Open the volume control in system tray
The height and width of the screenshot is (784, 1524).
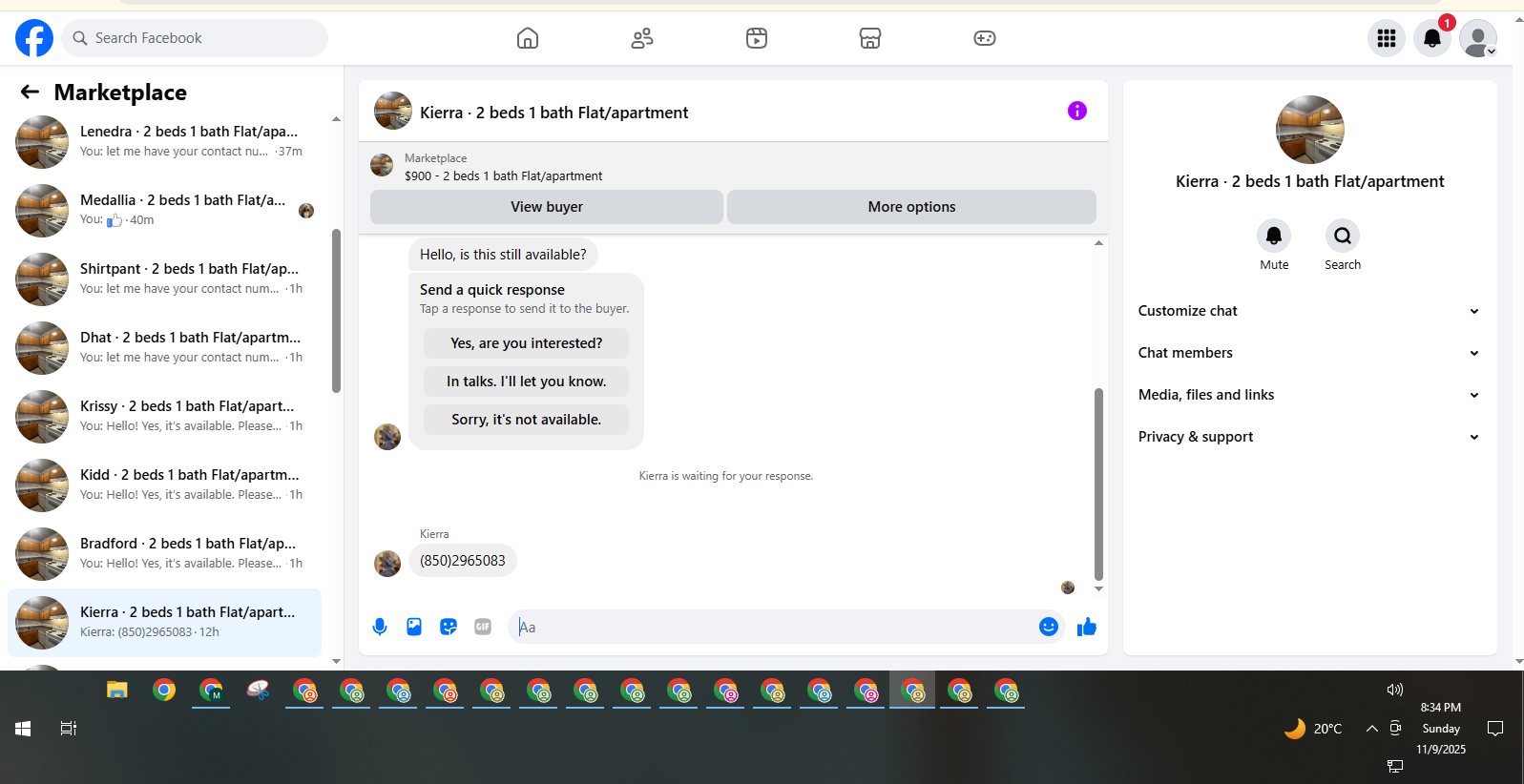(x=1395, y=690)
